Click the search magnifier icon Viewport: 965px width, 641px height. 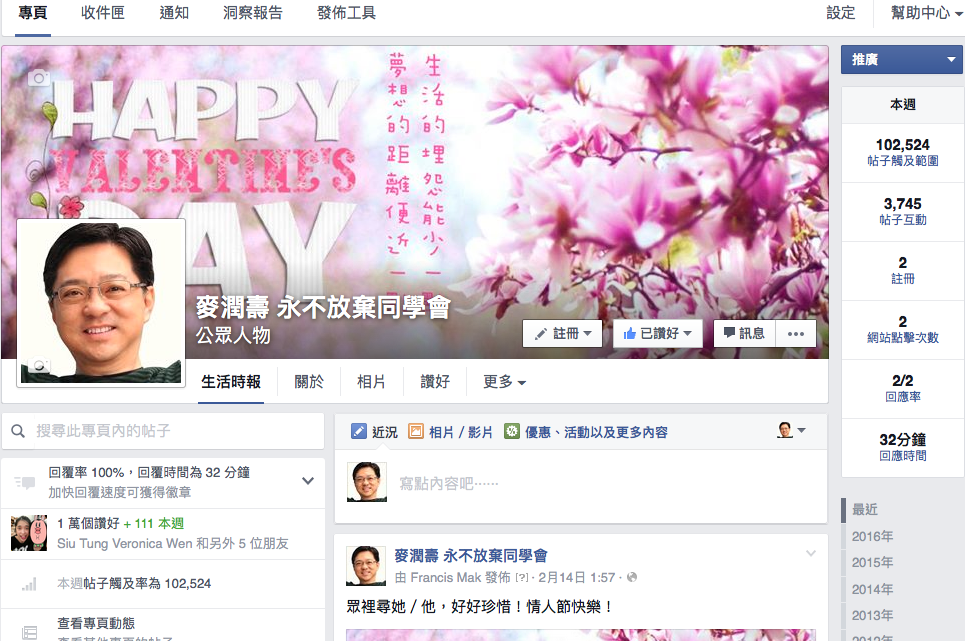[x=18, y=431]
